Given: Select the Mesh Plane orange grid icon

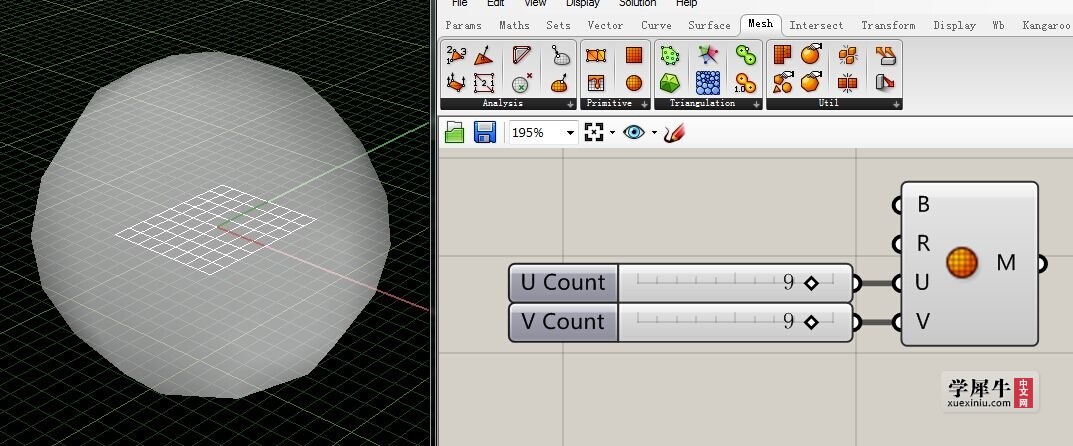Looking at the screenshot, I should tap(634, 55).
